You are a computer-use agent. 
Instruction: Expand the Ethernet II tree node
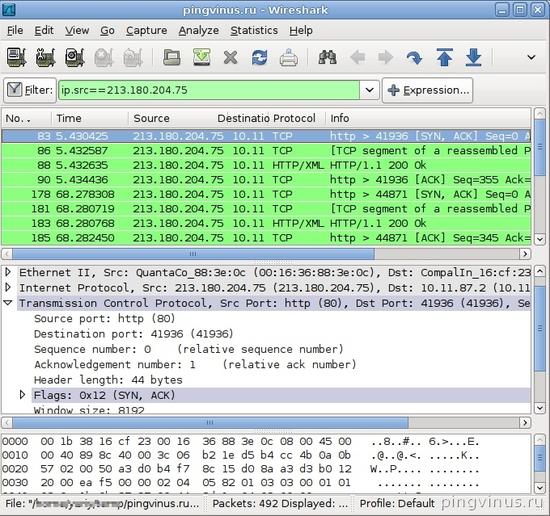point(8,272)
